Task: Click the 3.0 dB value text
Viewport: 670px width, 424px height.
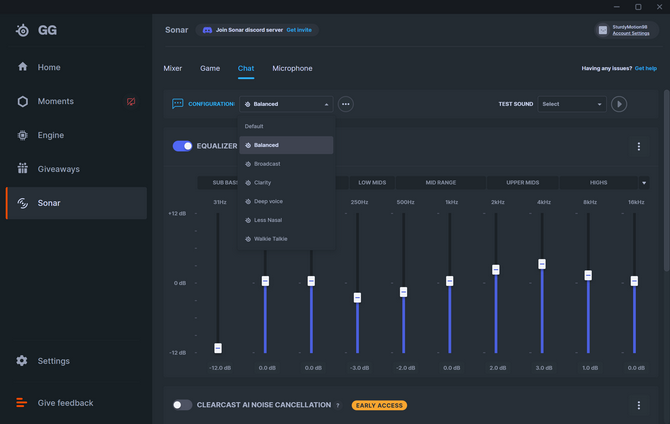Action: point(544,368)
